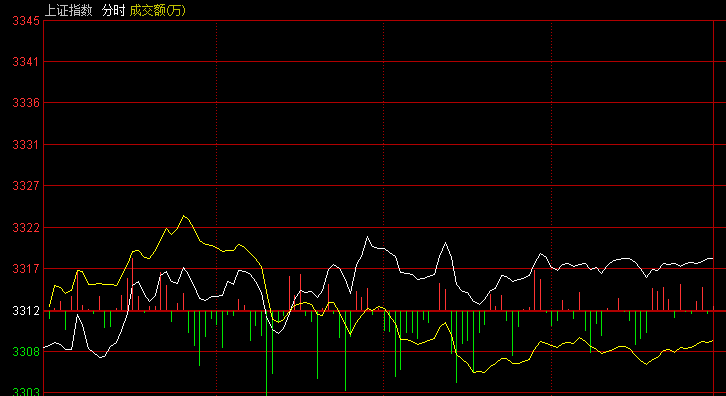This screenshot has width=726, height=396.
Task: Select the 分时 intraday view label
Action: (x=113, y=11)
